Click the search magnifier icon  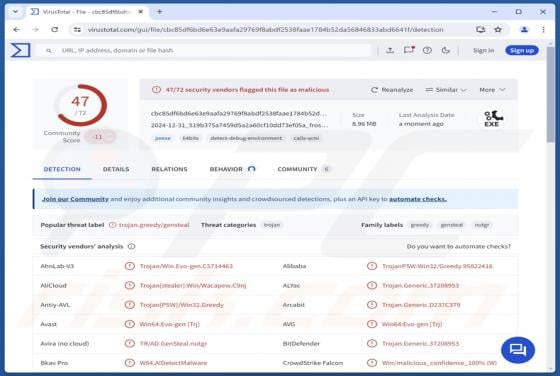coord(49,51)
